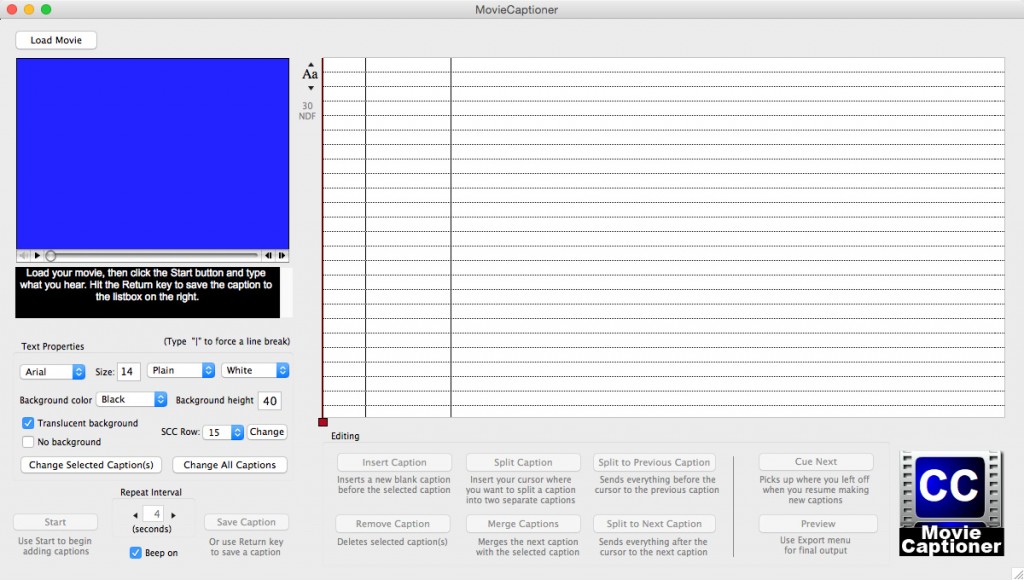Open the Plain text style dropdown
1024x580 pixels.
181,370
